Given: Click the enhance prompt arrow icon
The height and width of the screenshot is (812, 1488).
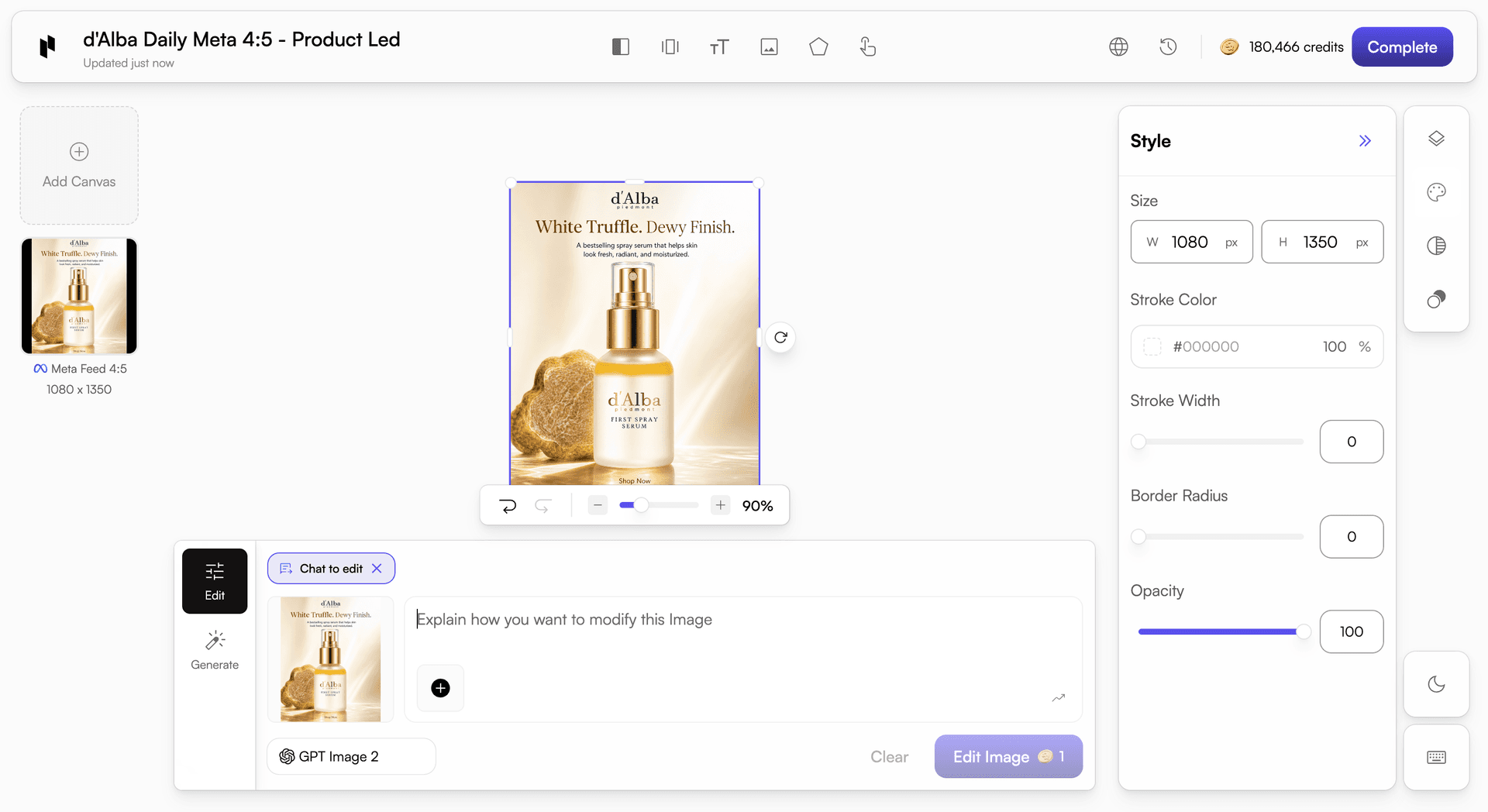Looking at the screenshot, I should 1059,697.
